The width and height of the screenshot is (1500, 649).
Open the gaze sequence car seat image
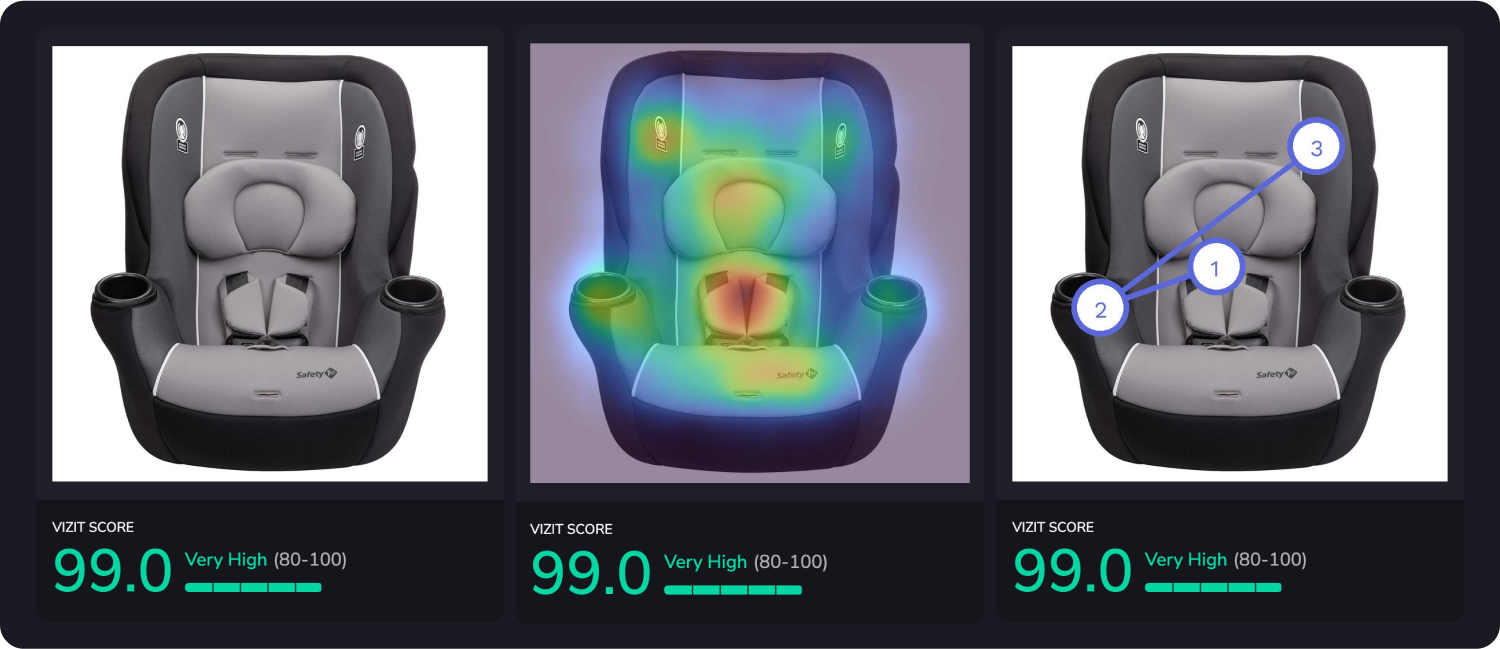pyautogui.click(x=1230, y=264)
